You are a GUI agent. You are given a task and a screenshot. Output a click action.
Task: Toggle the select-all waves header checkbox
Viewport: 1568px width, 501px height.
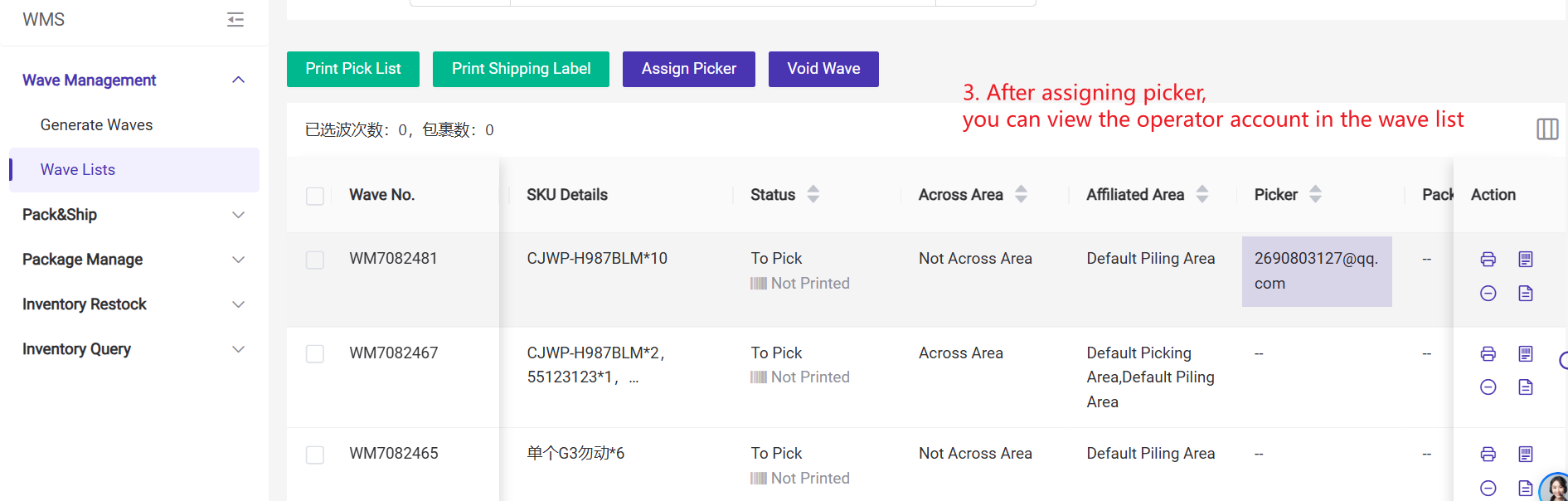tap(315, 196)
